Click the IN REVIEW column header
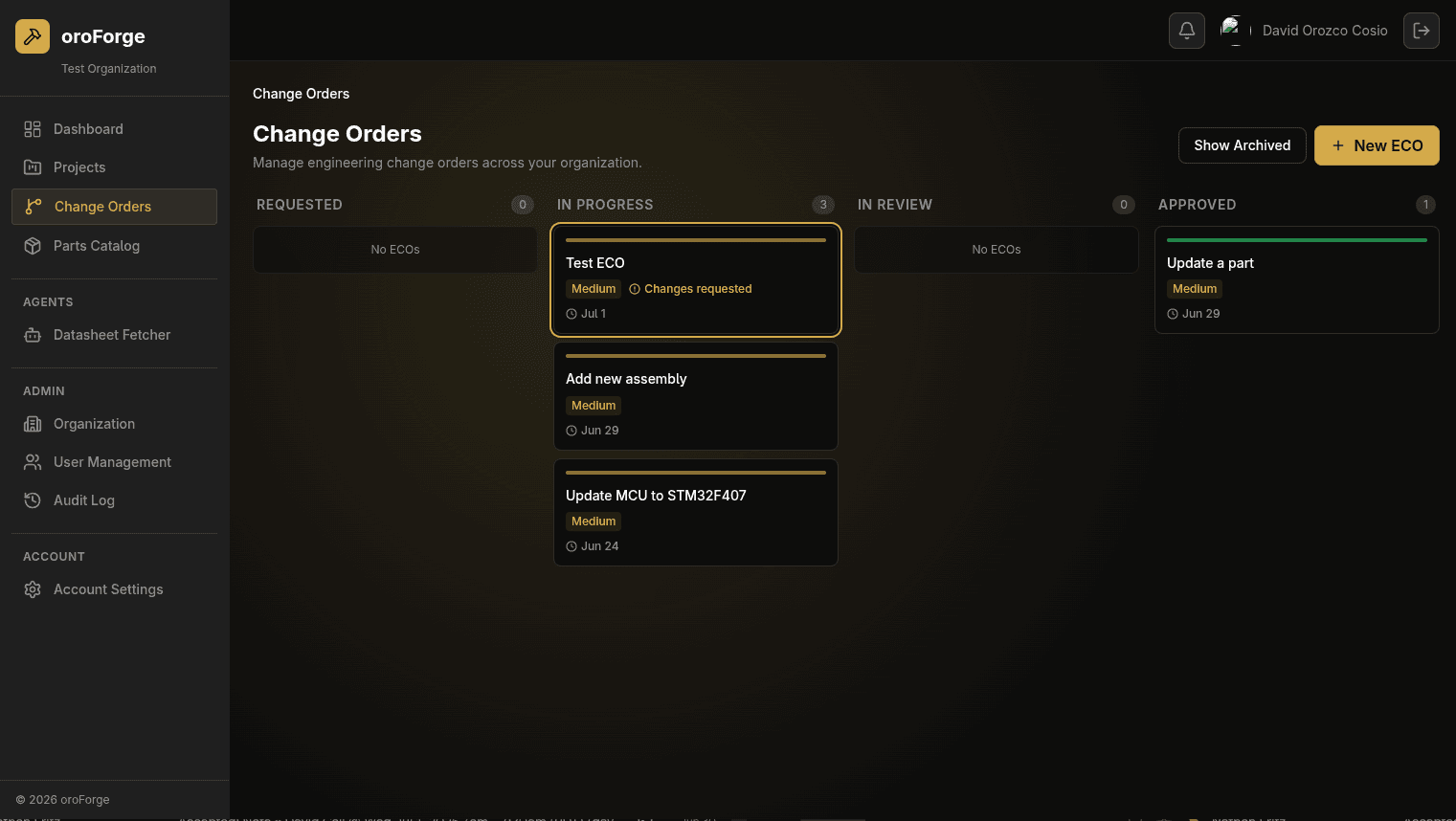 895,205
